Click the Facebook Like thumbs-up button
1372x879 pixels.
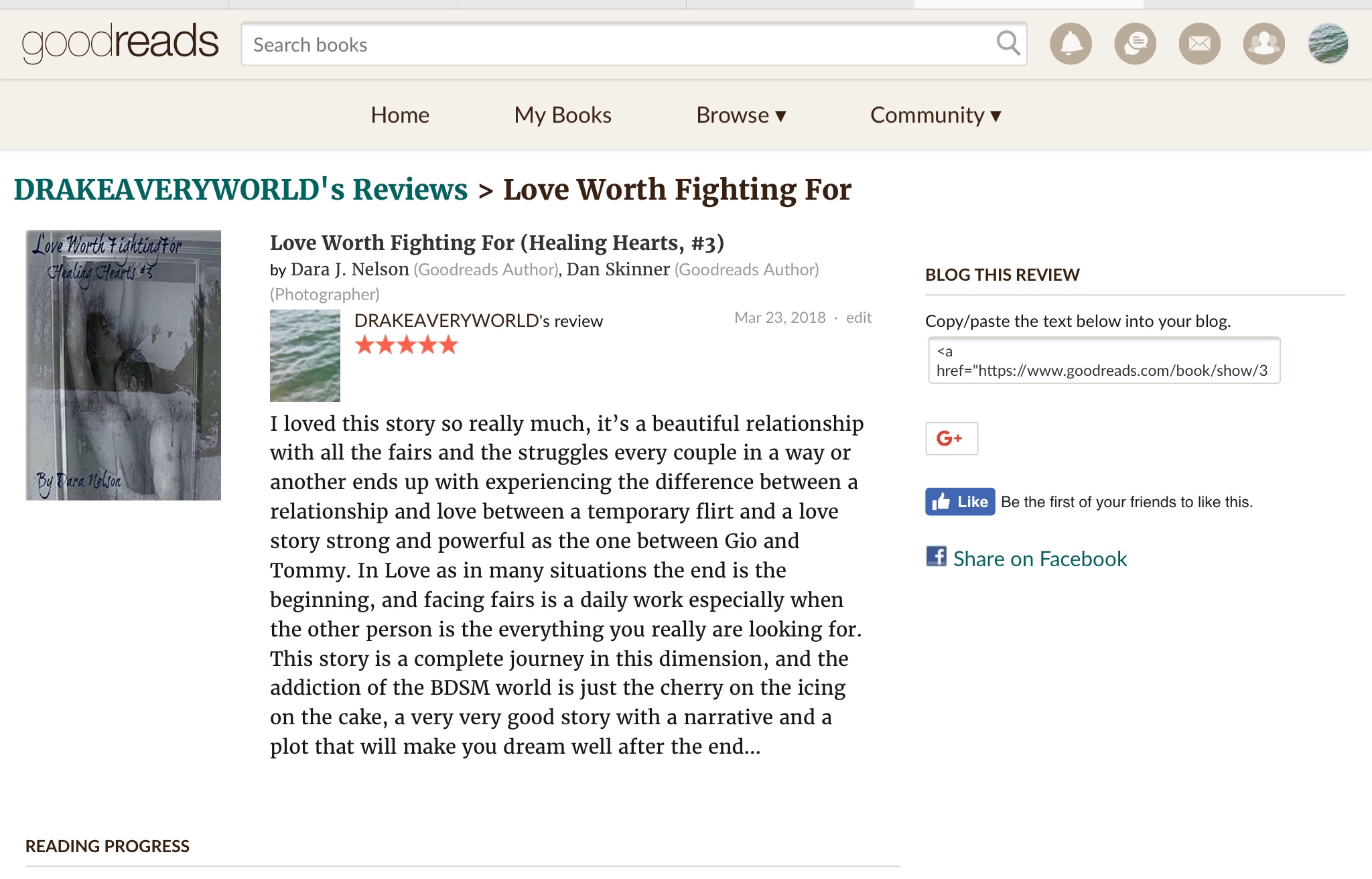pyautogui.click(x=960, y=502)
